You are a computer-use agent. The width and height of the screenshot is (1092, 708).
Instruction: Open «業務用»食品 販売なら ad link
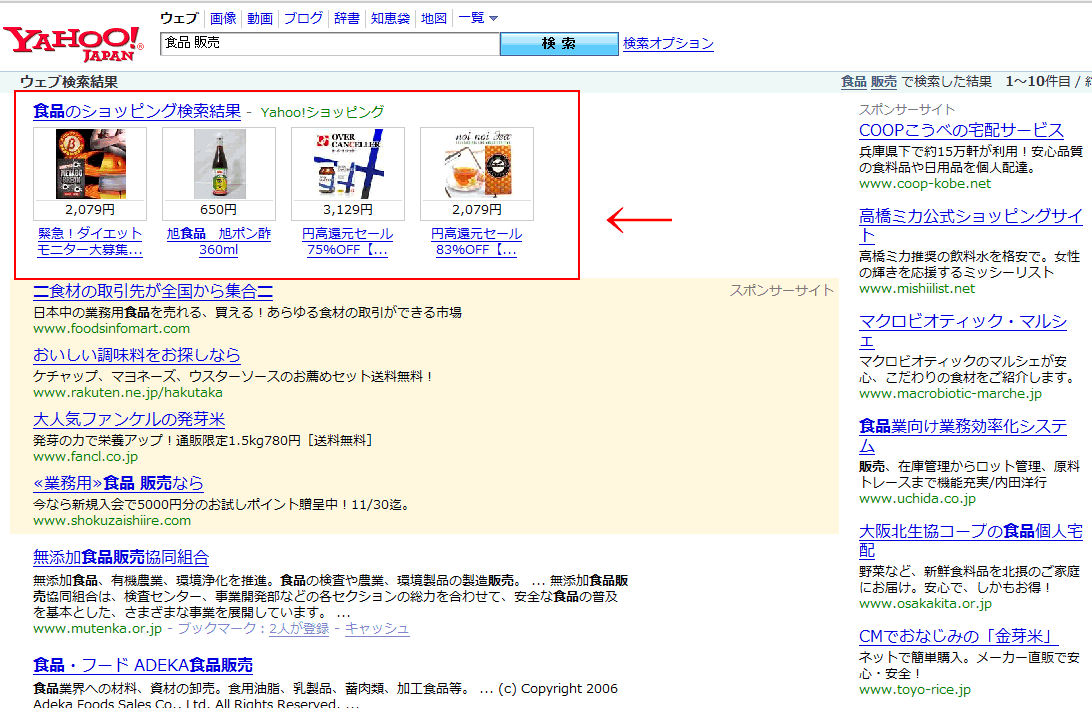point(118,483)
